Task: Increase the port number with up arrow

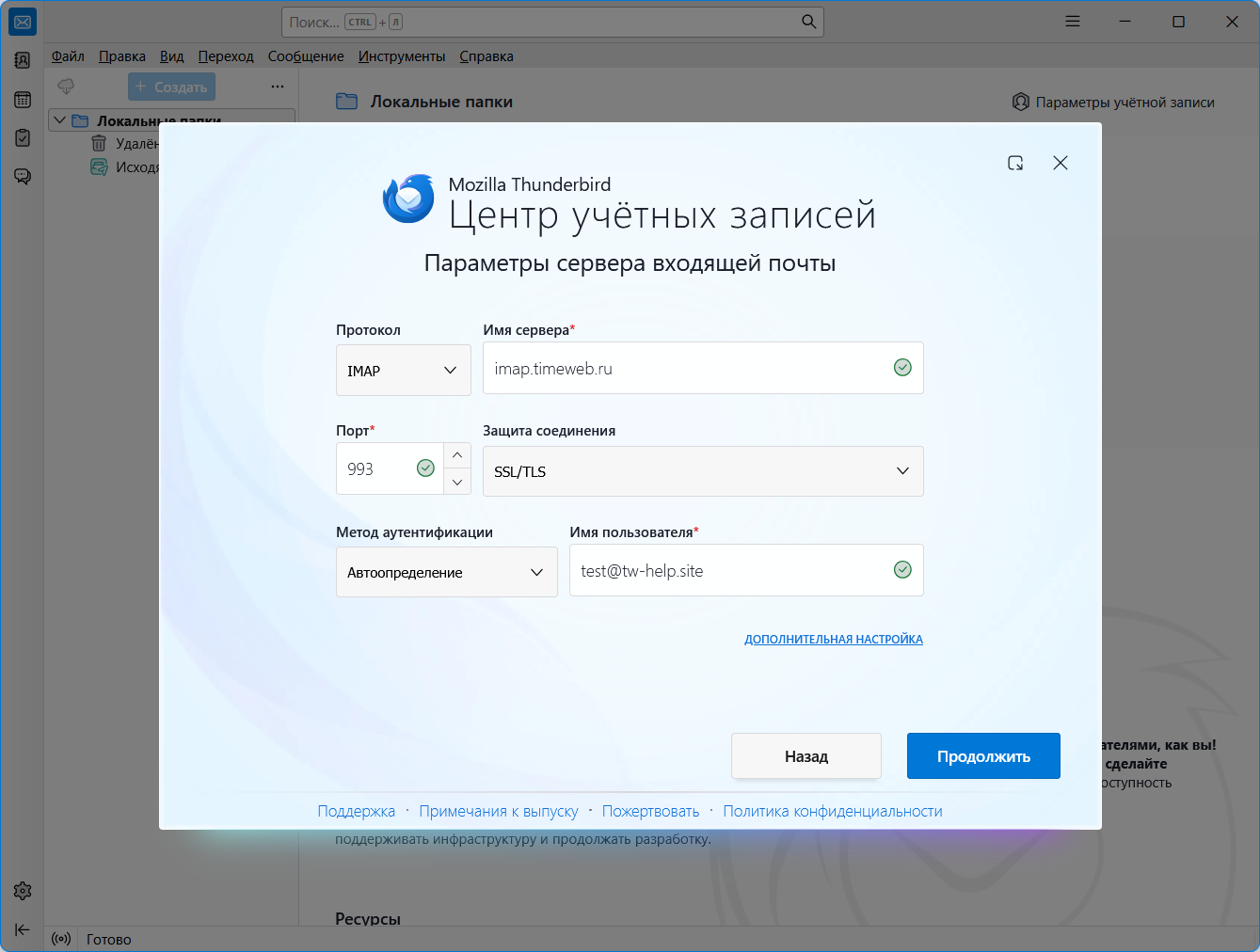Action: click(x=457, y=455)
